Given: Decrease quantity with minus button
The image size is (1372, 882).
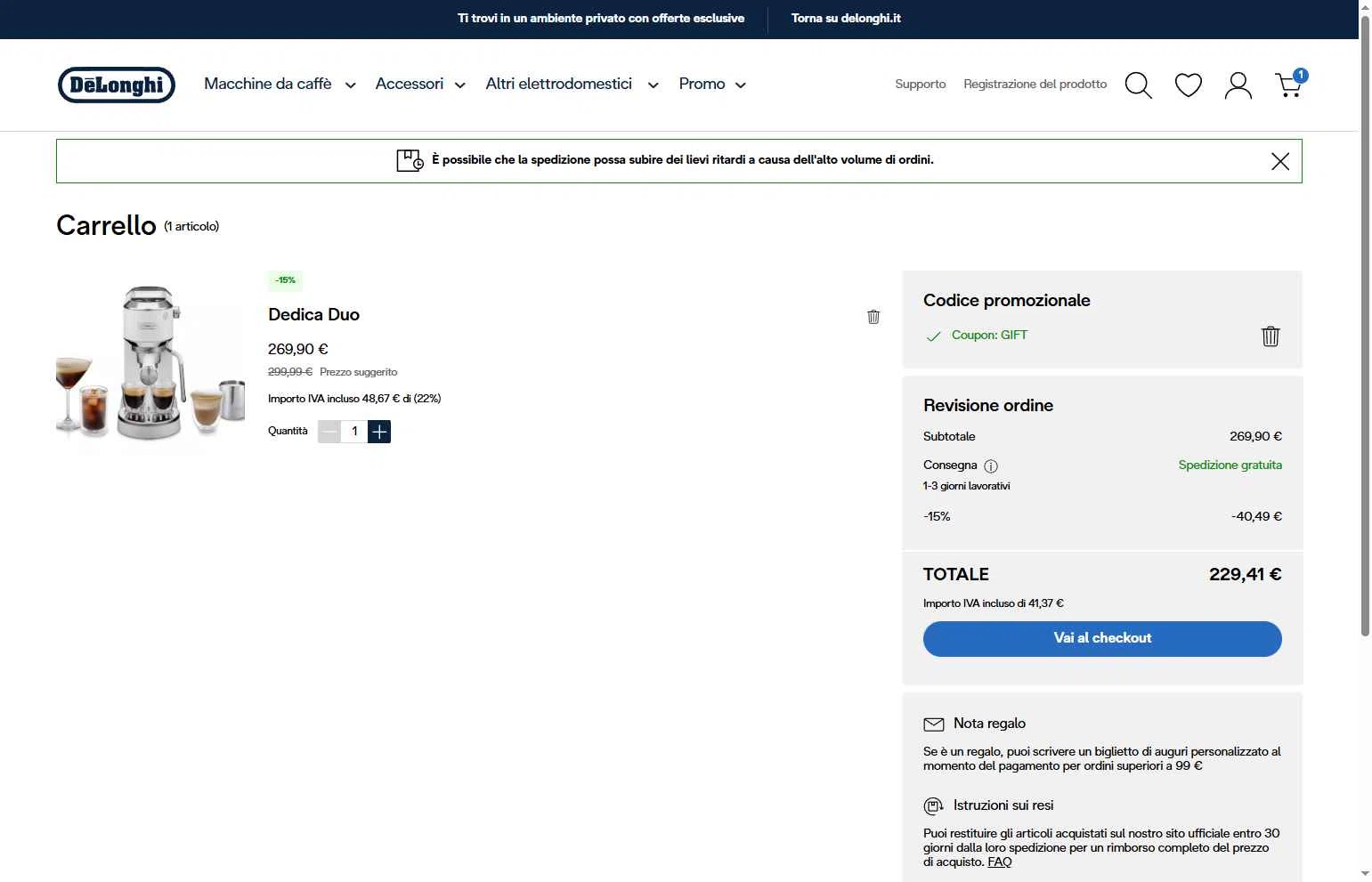Looking at the screenshot, I should pyautogui.click(x=329, y=432).
